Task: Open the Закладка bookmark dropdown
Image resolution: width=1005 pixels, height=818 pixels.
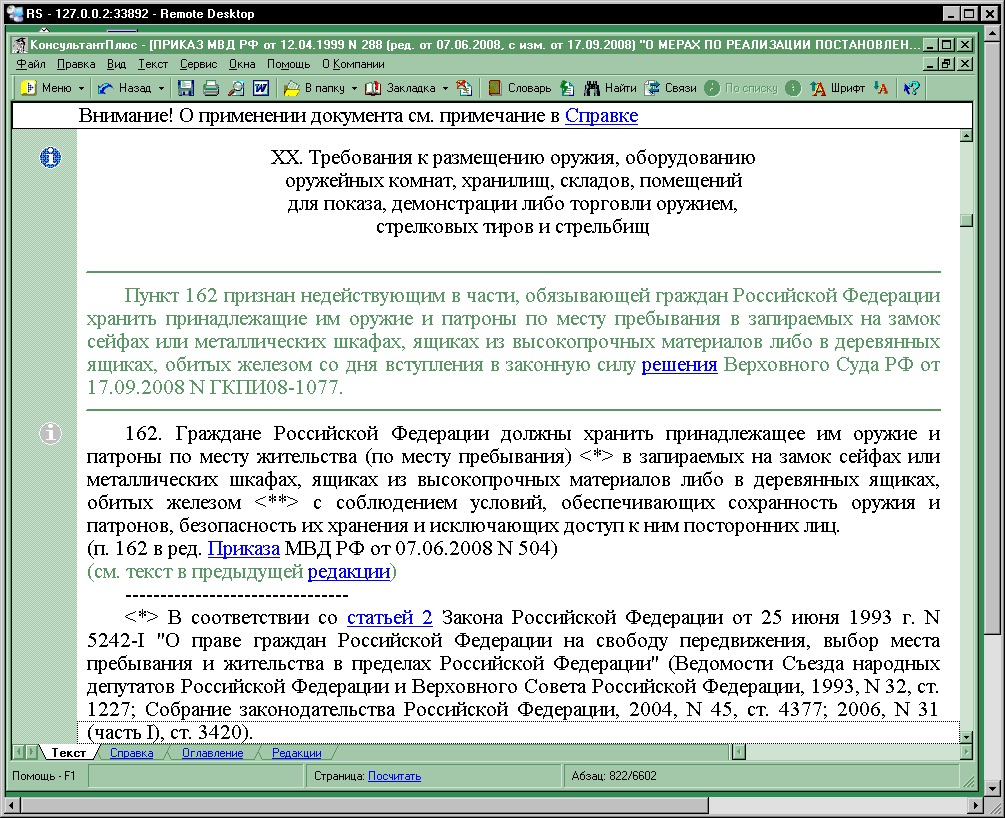Action: coord(445,88)
